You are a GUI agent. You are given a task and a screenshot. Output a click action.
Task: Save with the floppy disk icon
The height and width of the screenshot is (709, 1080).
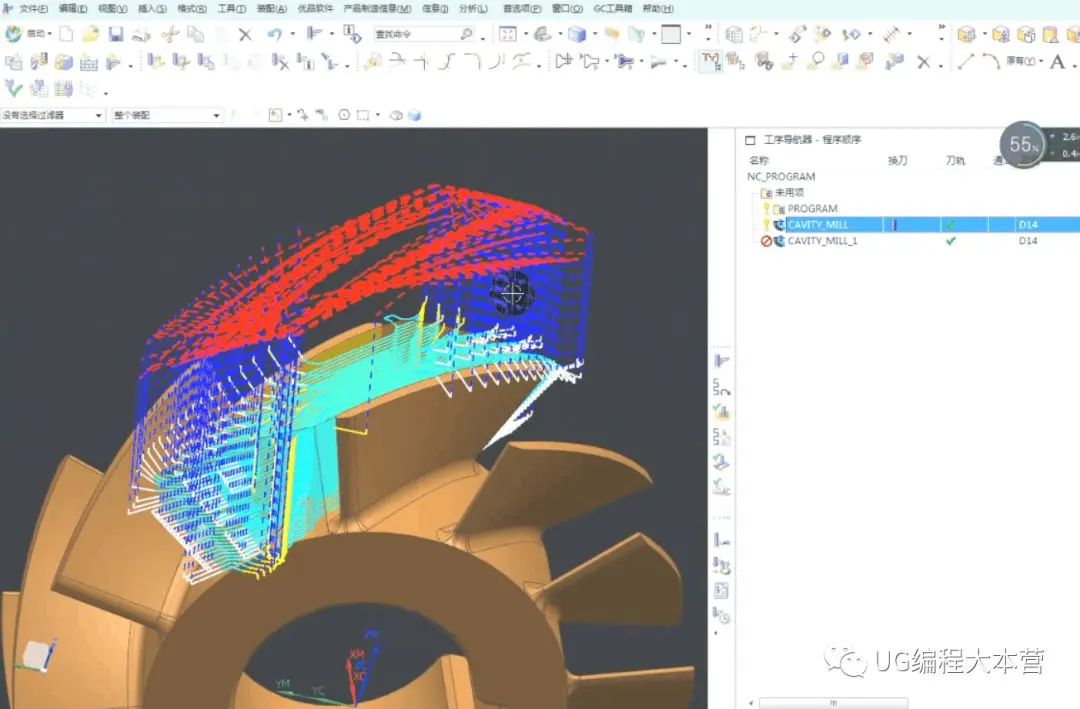pyautogui.click(x=116, y=34)
